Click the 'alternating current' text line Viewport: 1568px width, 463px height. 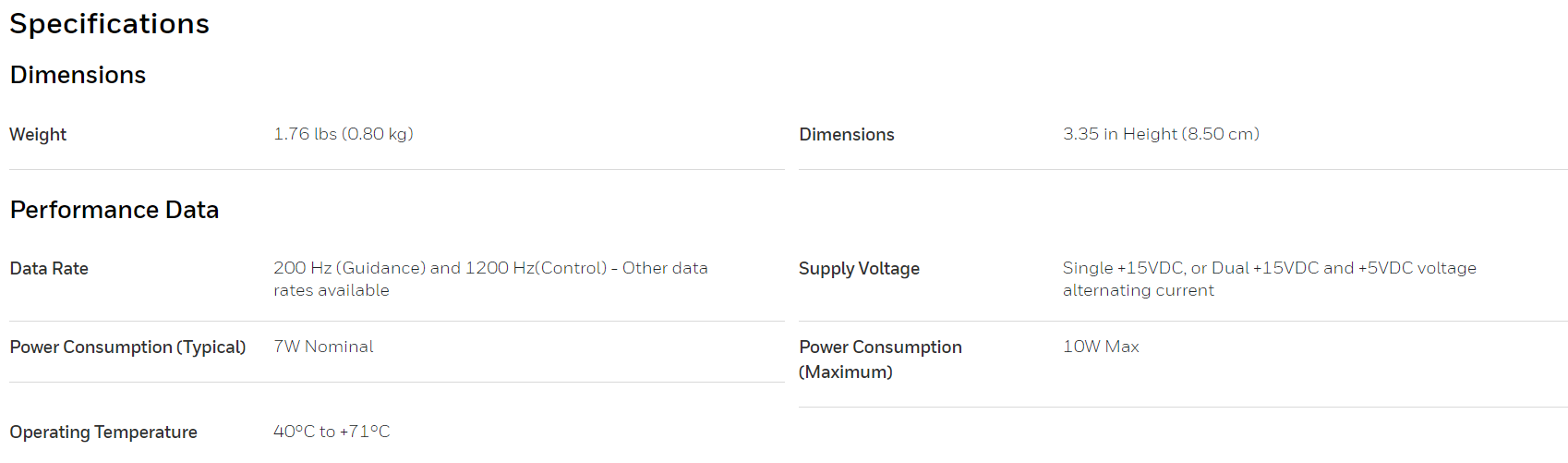coord(1139,290)
